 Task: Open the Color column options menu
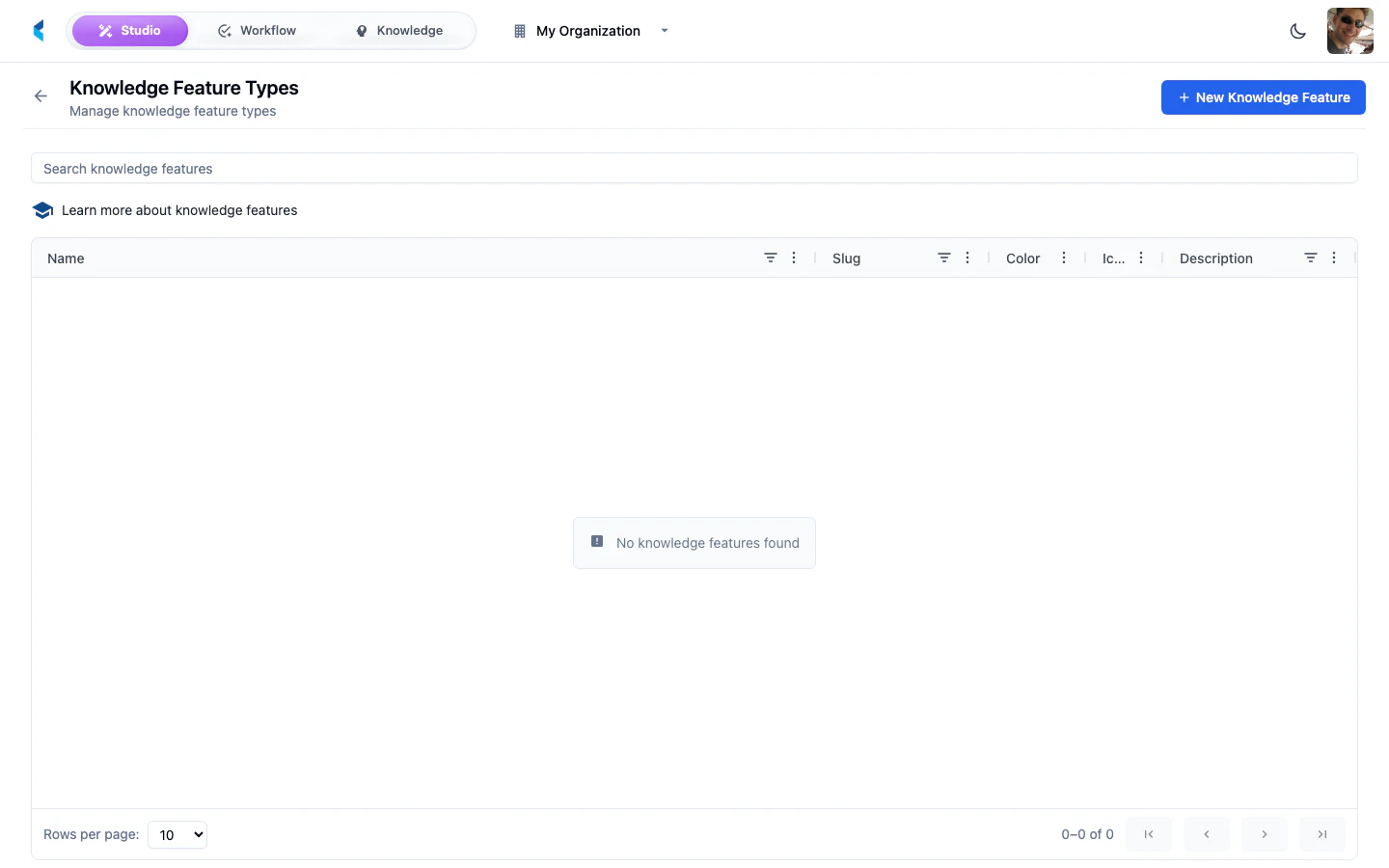1063,258
